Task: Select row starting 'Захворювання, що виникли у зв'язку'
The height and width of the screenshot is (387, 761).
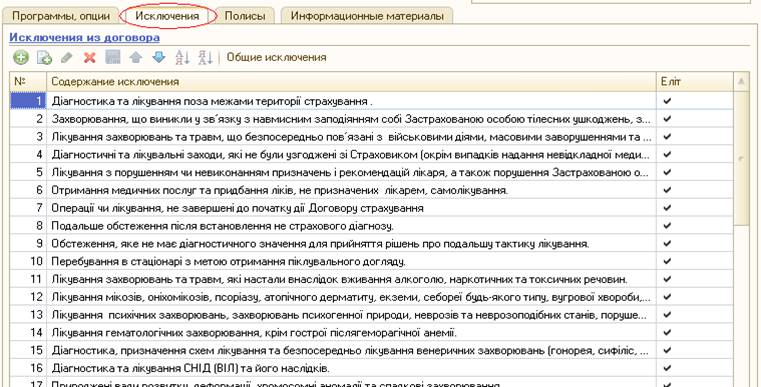Action: pos(372,119)
